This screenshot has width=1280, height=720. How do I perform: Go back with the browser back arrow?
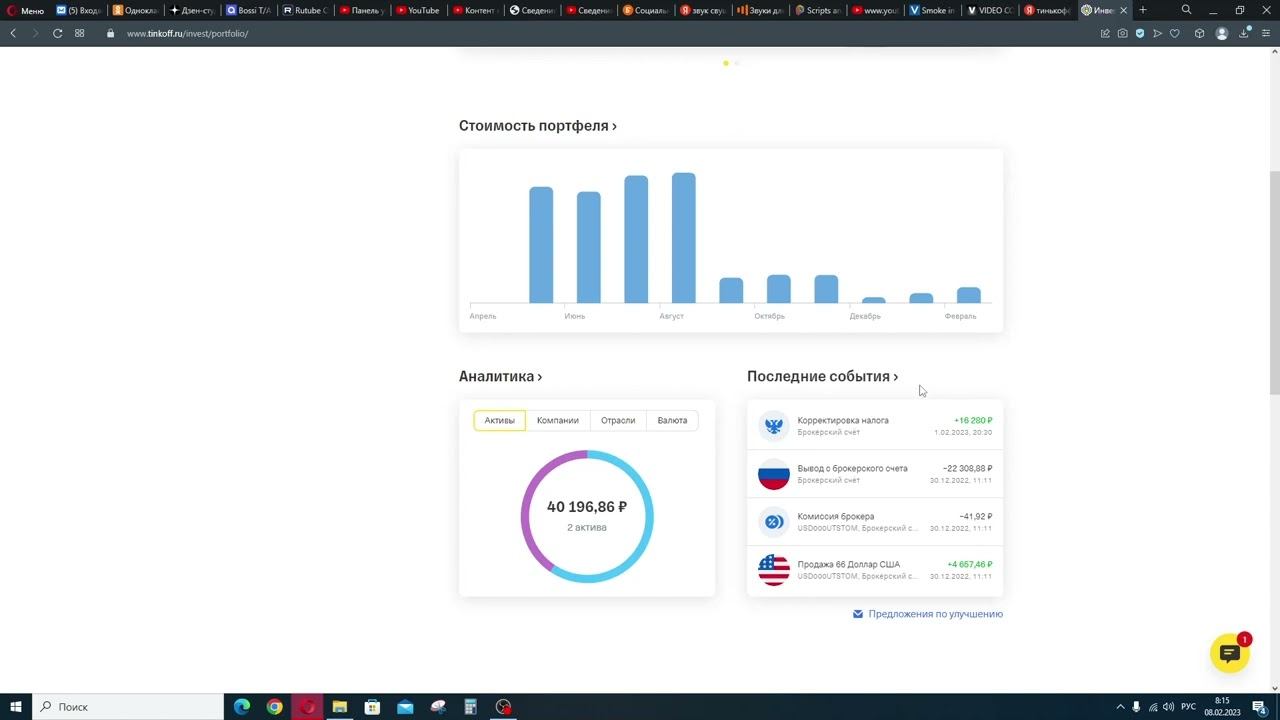[x=13, y=33]
